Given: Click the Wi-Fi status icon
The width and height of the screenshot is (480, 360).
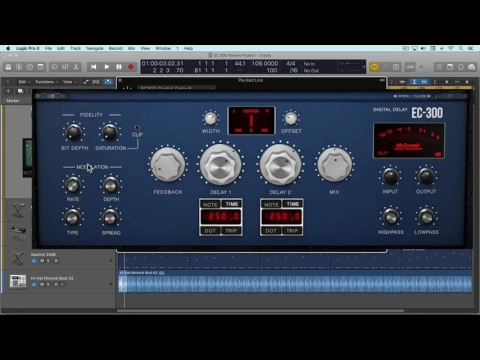Looking at the screenshot, I should click(x=451, y=48).
